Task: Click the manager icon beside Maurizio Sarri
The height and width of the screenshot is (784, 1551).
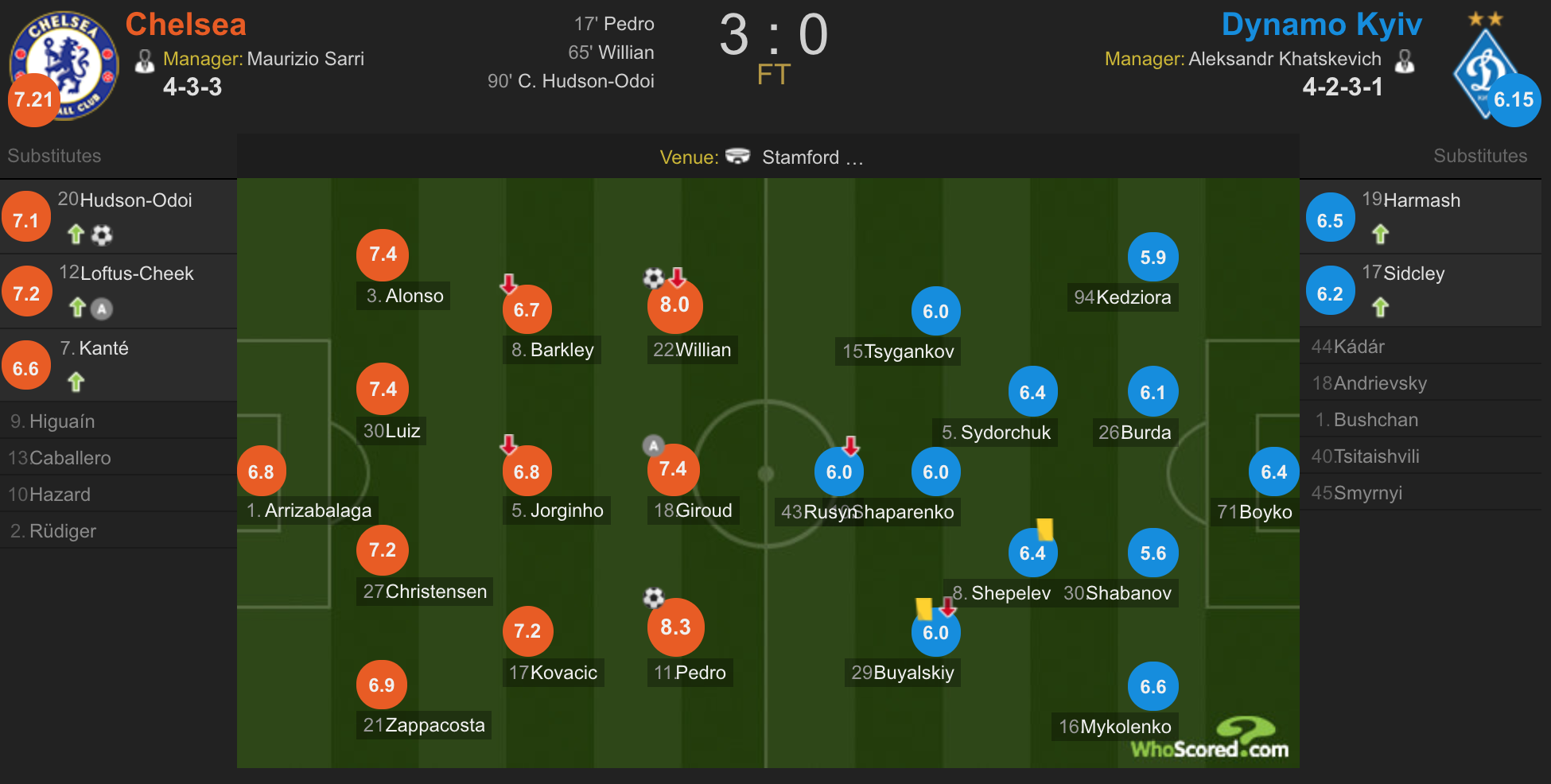Action: (145, 61)
